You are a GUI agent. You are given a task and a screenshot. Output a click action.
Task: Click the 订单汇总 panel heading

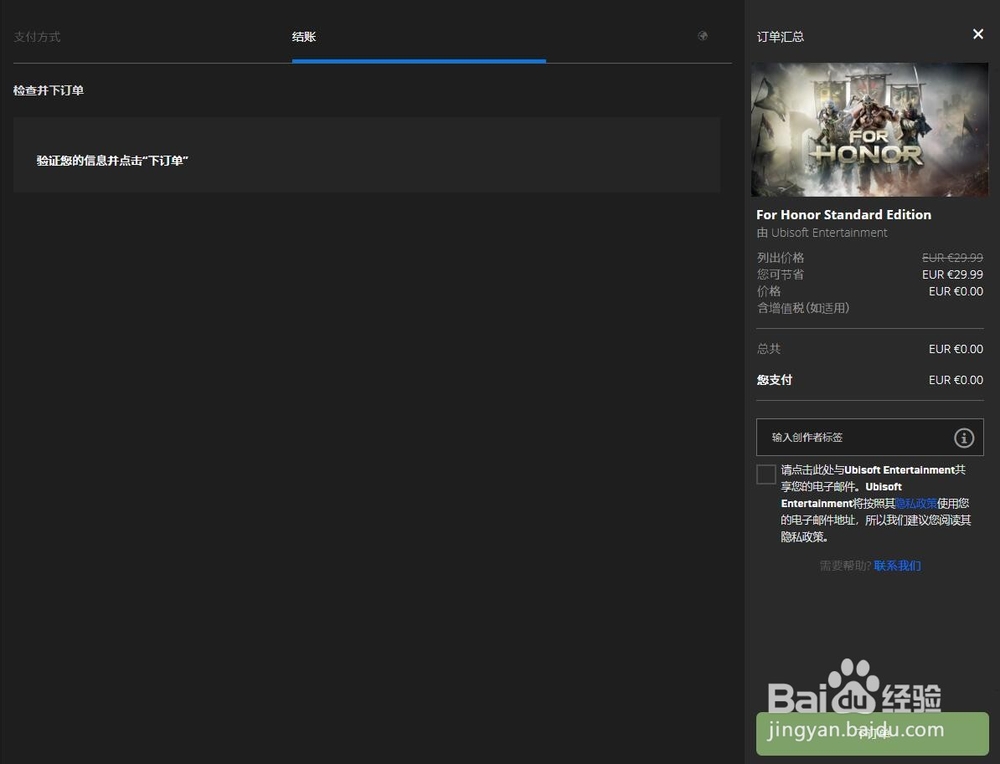pos(780,37)
